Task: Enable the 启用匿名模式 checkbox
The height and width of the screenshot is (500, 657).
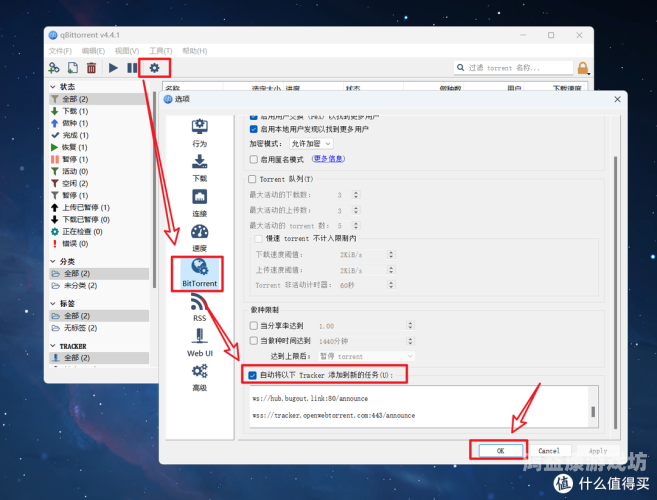Action: [x=253, y=159]
